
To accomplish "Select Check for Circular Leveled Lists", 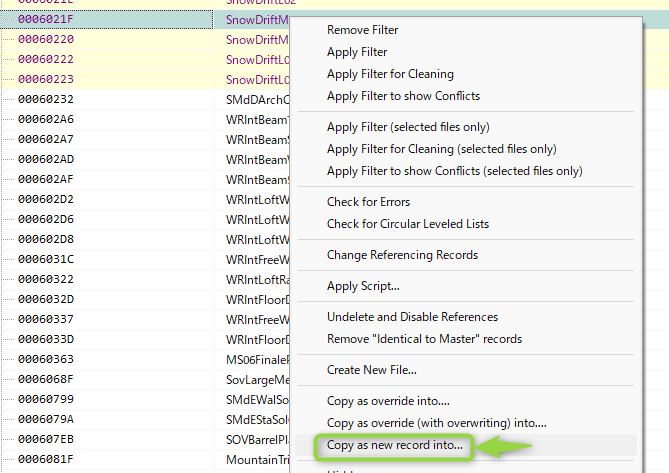I will point(406,224).
